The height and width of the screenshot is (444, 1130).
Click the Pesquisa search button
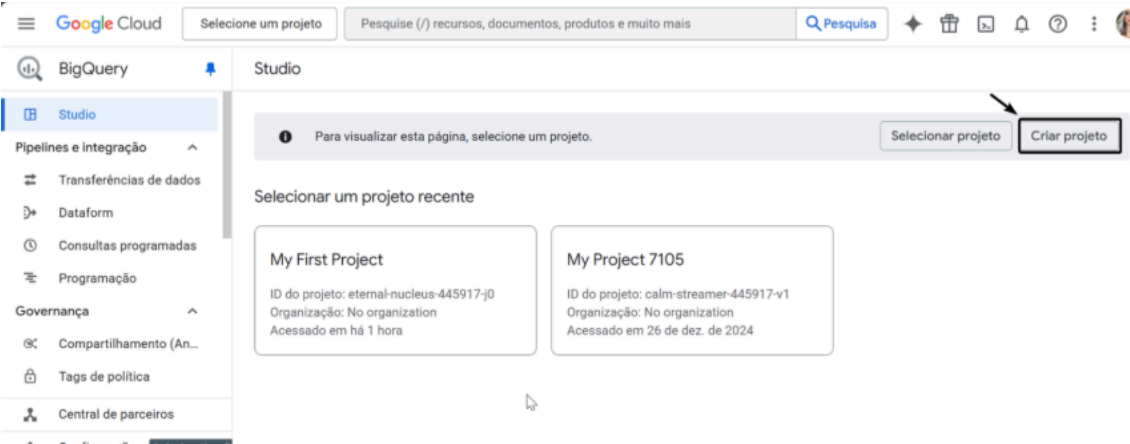click(x=842, y=24)
